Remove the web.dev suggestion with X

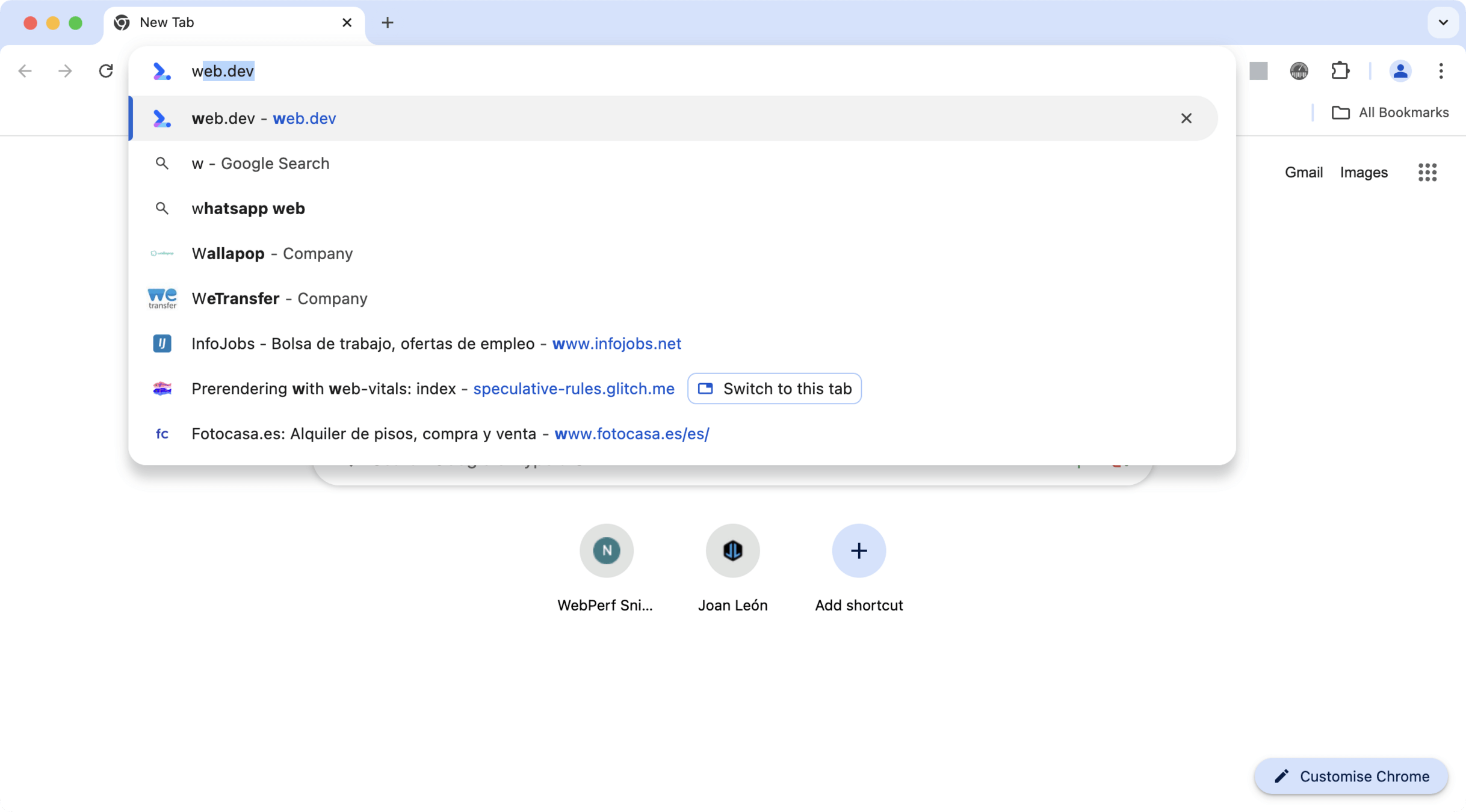tap(1186, 118)
